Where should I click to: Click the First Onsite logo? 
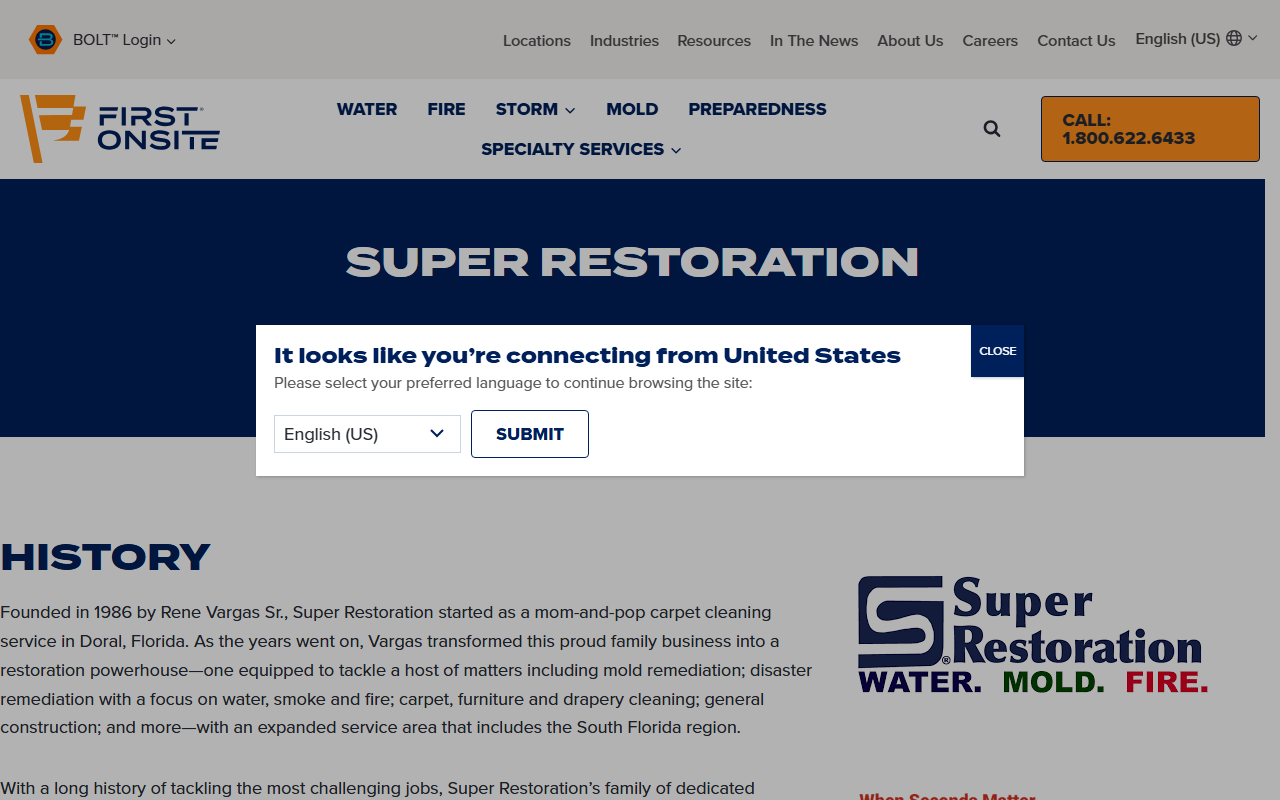point(120,128)
